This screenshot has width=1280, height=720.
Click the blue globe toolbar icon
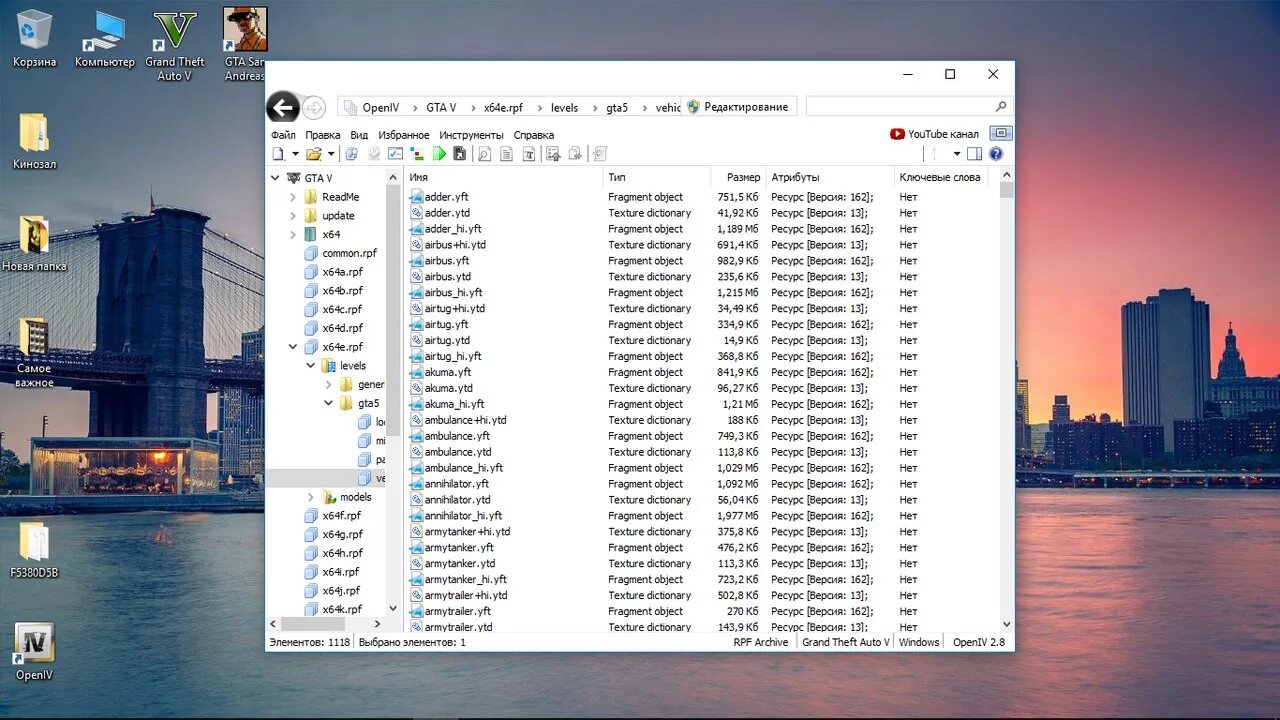352,154
